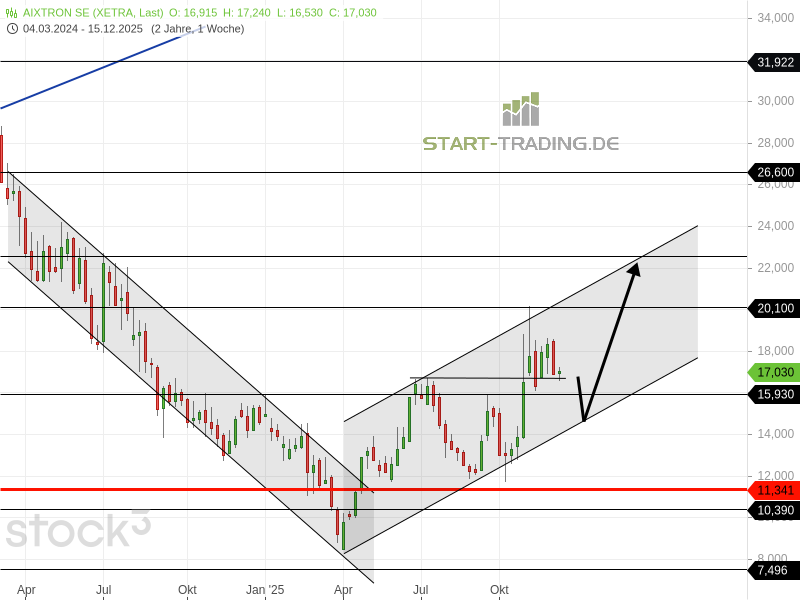Click the candlestick chart type icon

[12, 12]
